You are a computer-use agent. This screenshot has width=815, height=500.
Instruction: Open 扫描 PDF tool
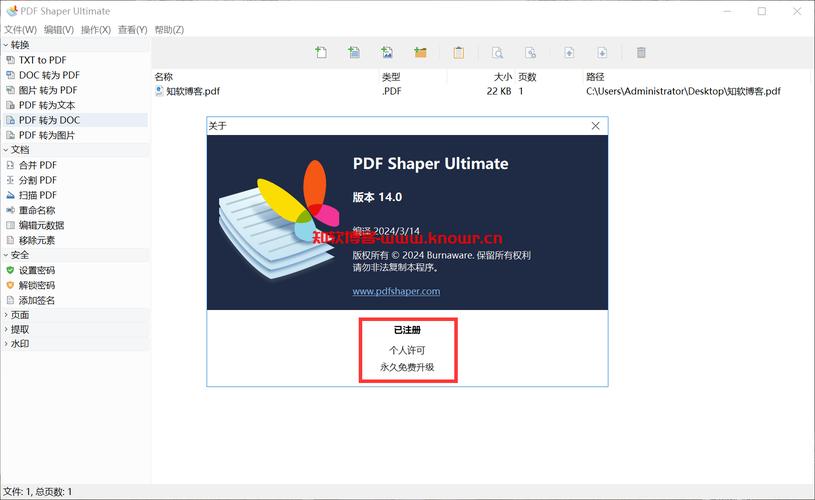[75, 195]
